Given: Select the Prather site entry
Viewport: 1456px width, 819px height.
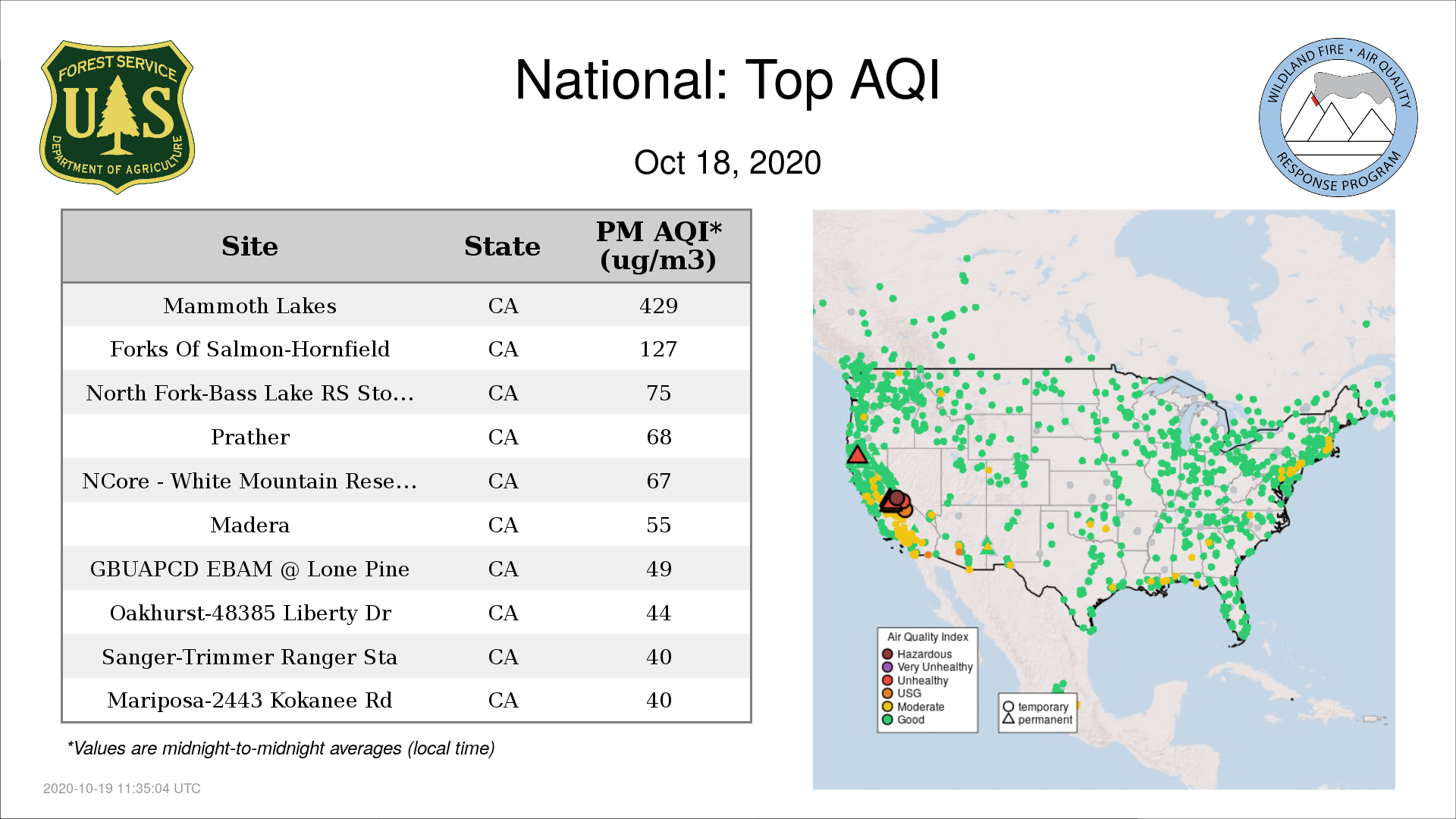Looking at the screenshot, I should (x=250, y=438).
